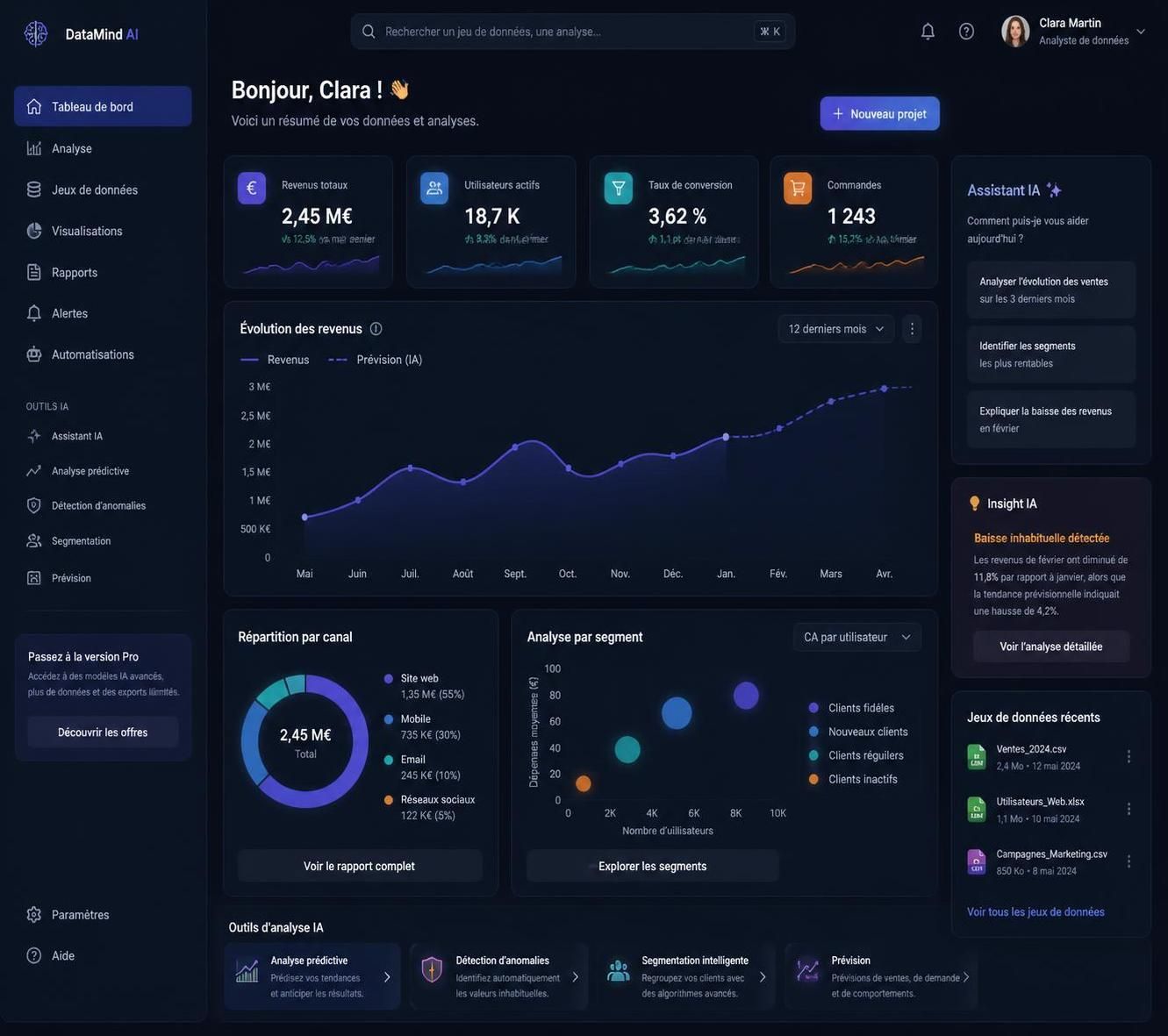The width and height of the screenshot is (1168, 1036).
Task: Select the suggestion Identifier les segments
Action: 1051,354
